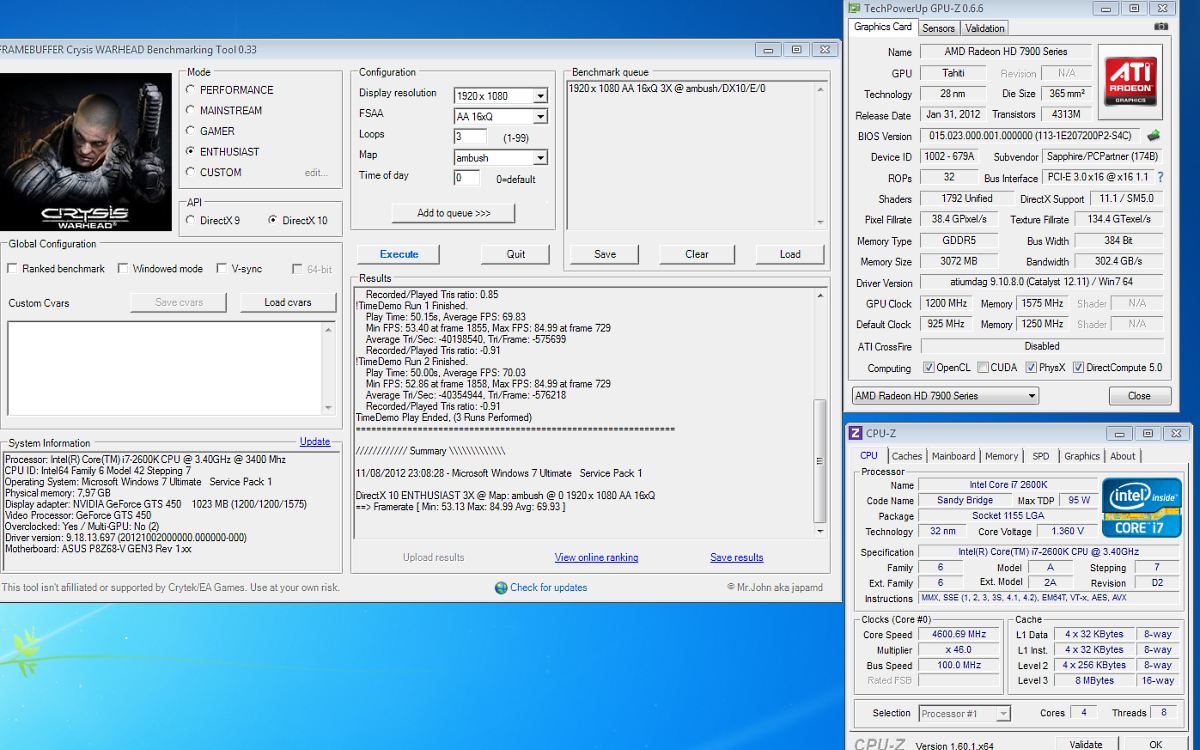The height and width of the screenshot is (750, 1200).
Task: Click the Time of day input field
Action: pyautogui.click(x=467, y=178)
